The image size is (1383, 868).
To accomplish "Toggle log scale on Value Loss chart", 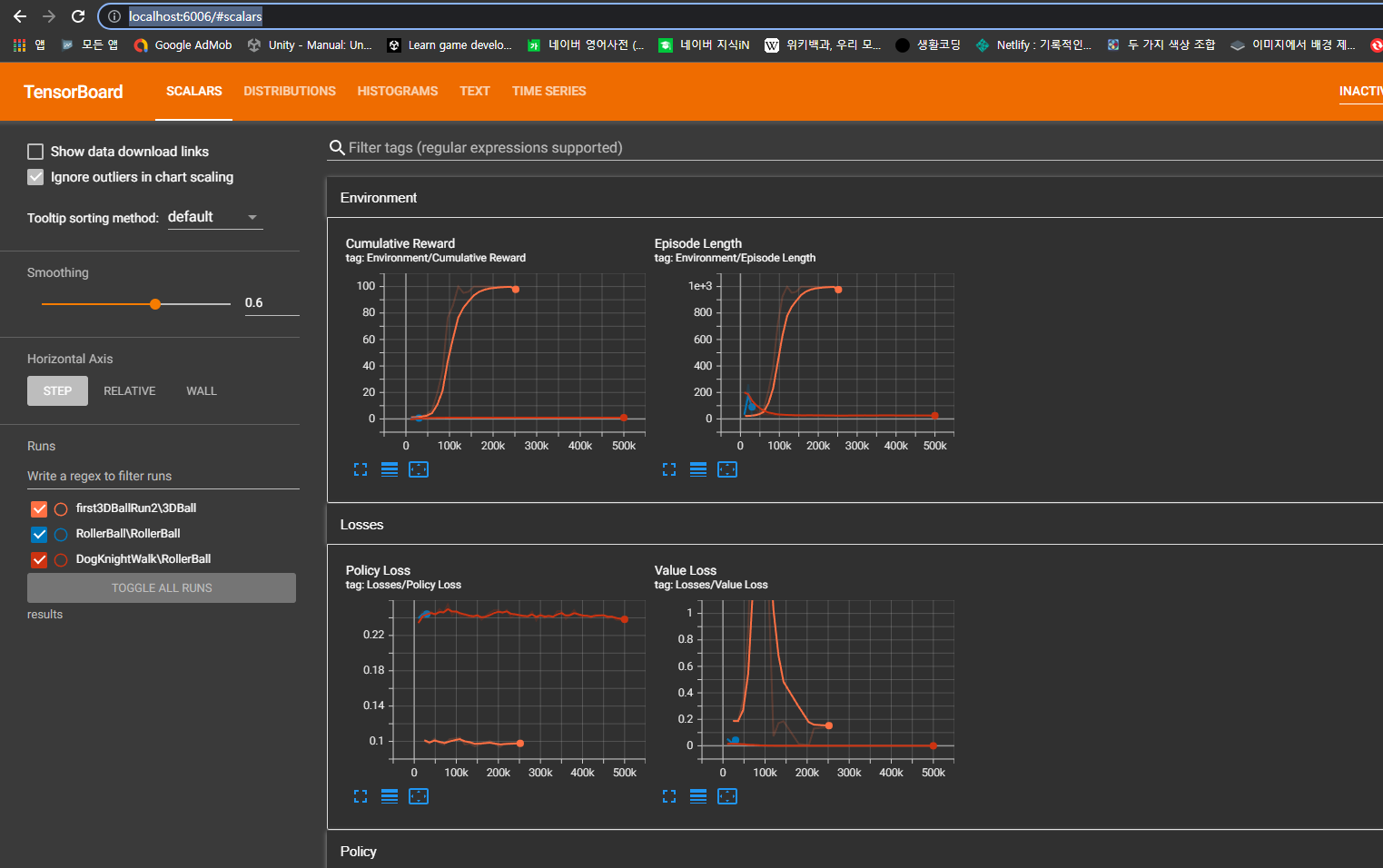I will coord(698,796).
